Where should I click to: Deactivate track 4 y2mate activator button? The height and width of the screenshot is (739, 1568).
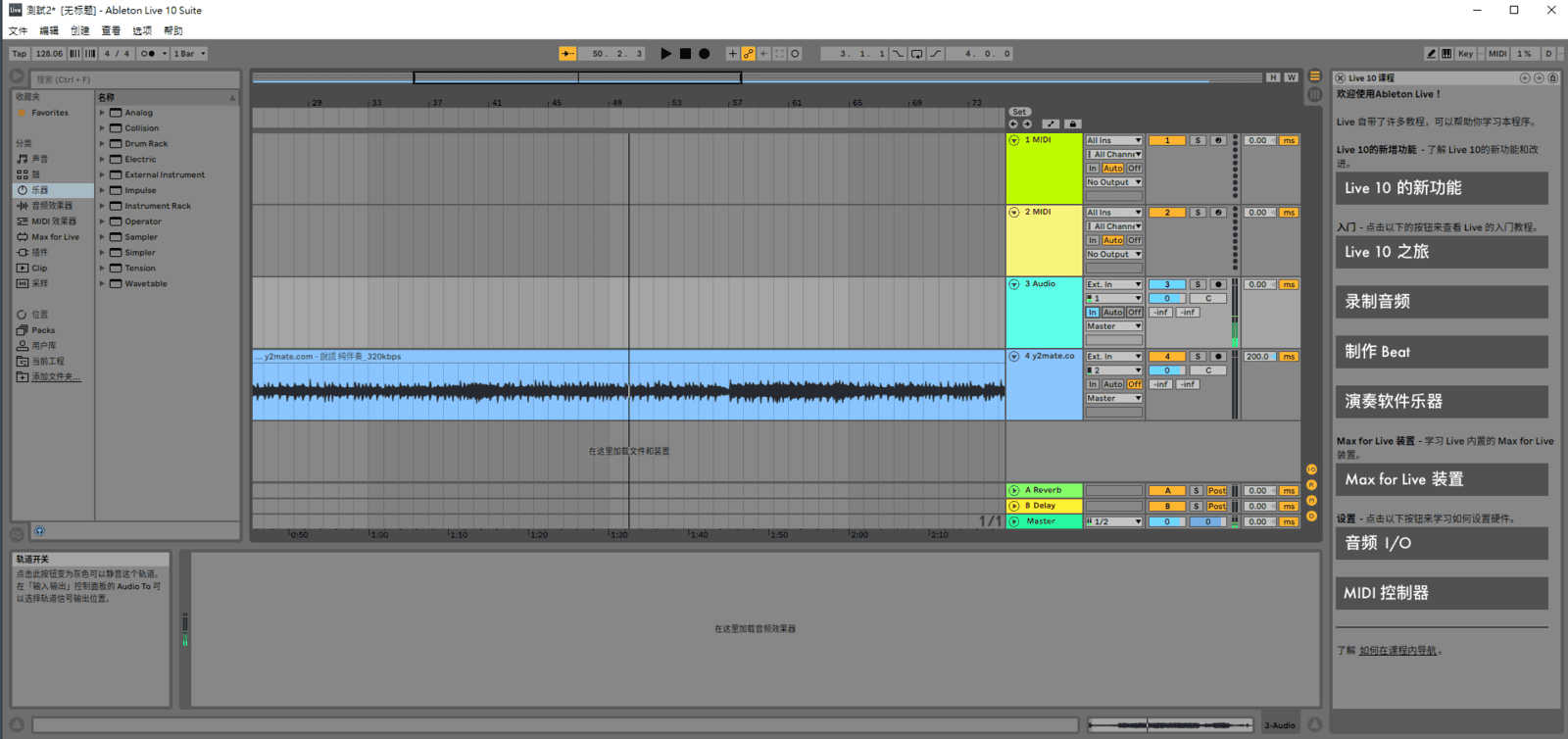[1167, 357]
